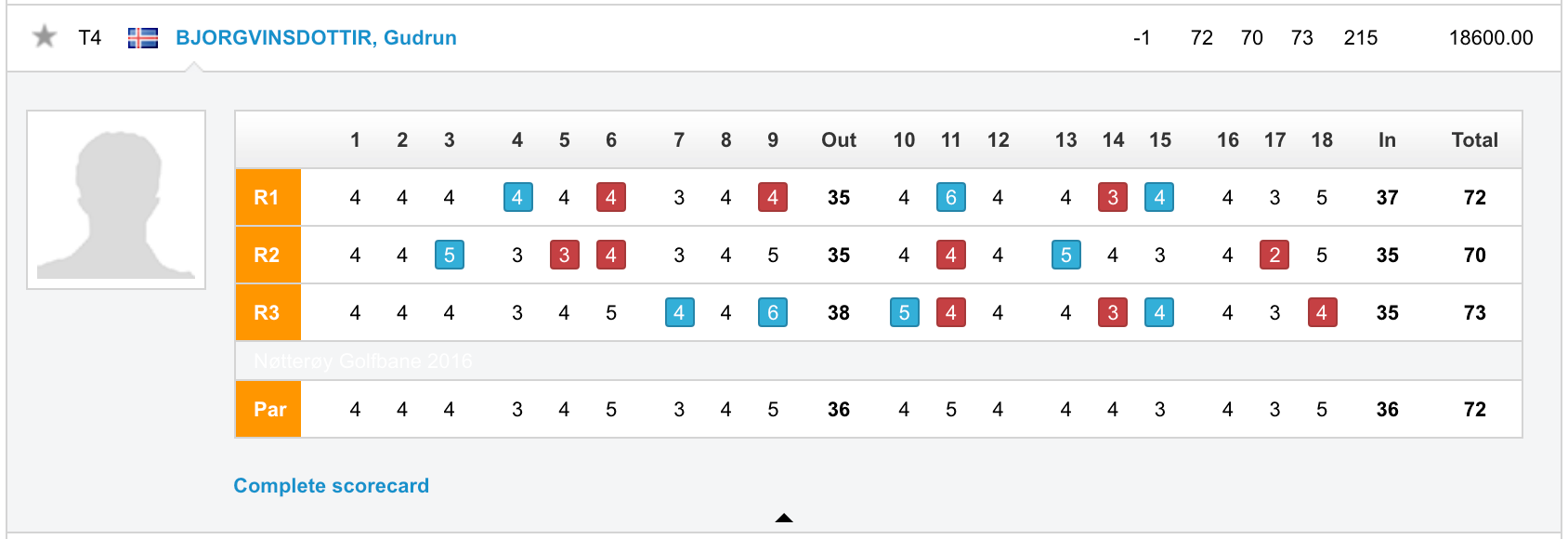Toggle the favorite star for Bjorgvinsdottir
Image resolution: width=1568 pixels, height=539 pixels.
[44, 37]
